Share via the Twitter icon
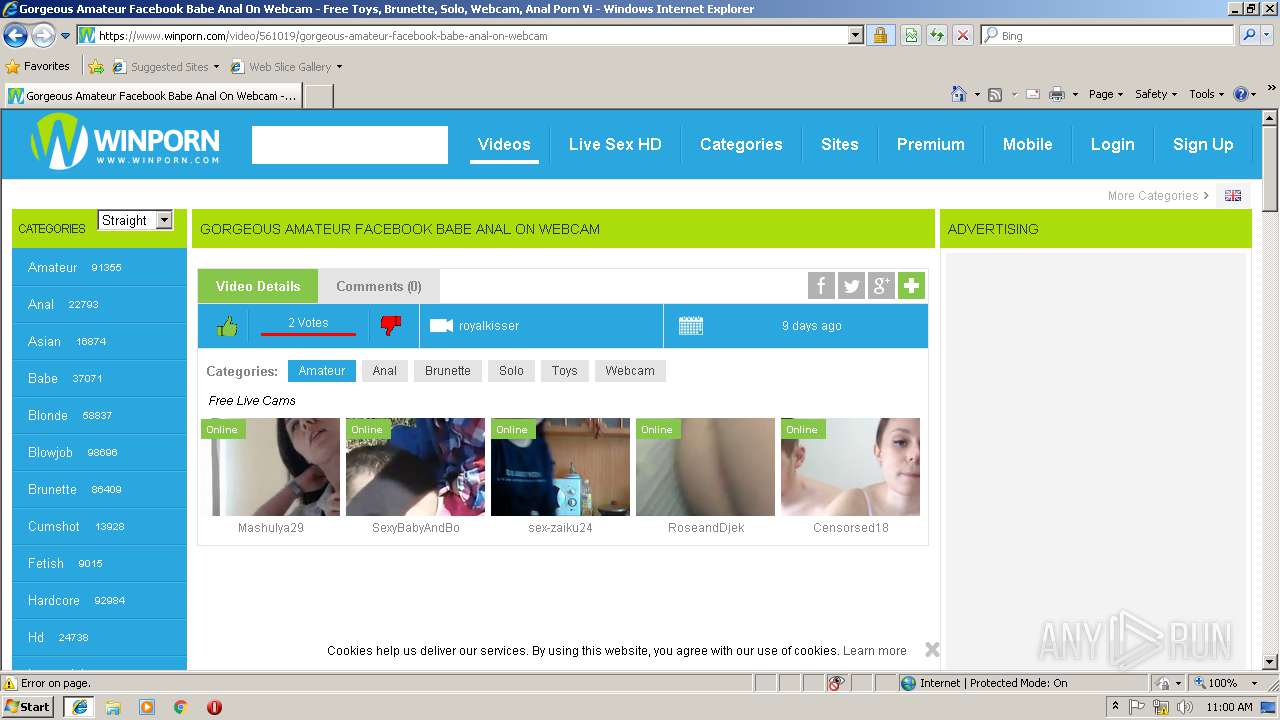This screenshot has height=720, width=1280. 851,286
